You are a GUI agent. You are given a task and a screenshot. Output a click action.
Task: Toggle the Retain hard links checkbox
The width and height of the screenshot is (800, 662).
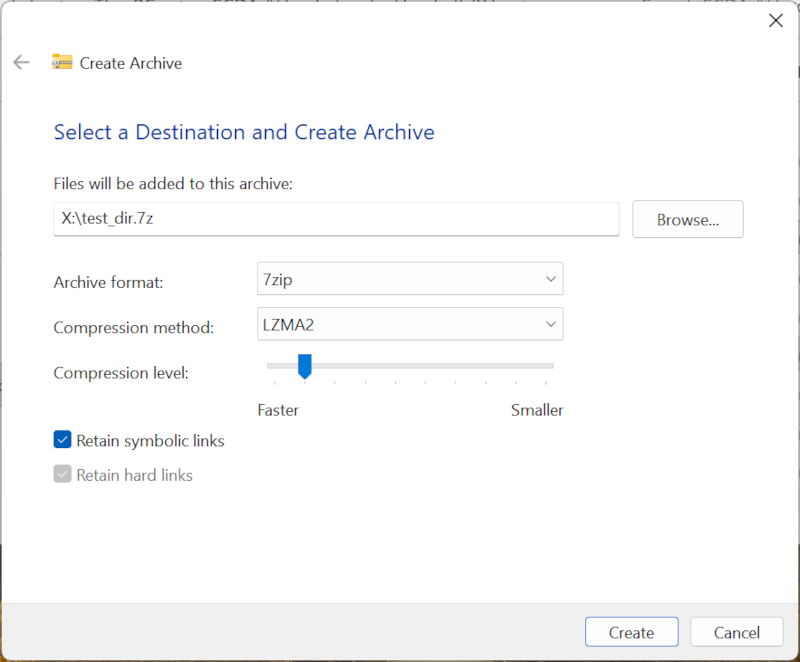click(62, 474)
